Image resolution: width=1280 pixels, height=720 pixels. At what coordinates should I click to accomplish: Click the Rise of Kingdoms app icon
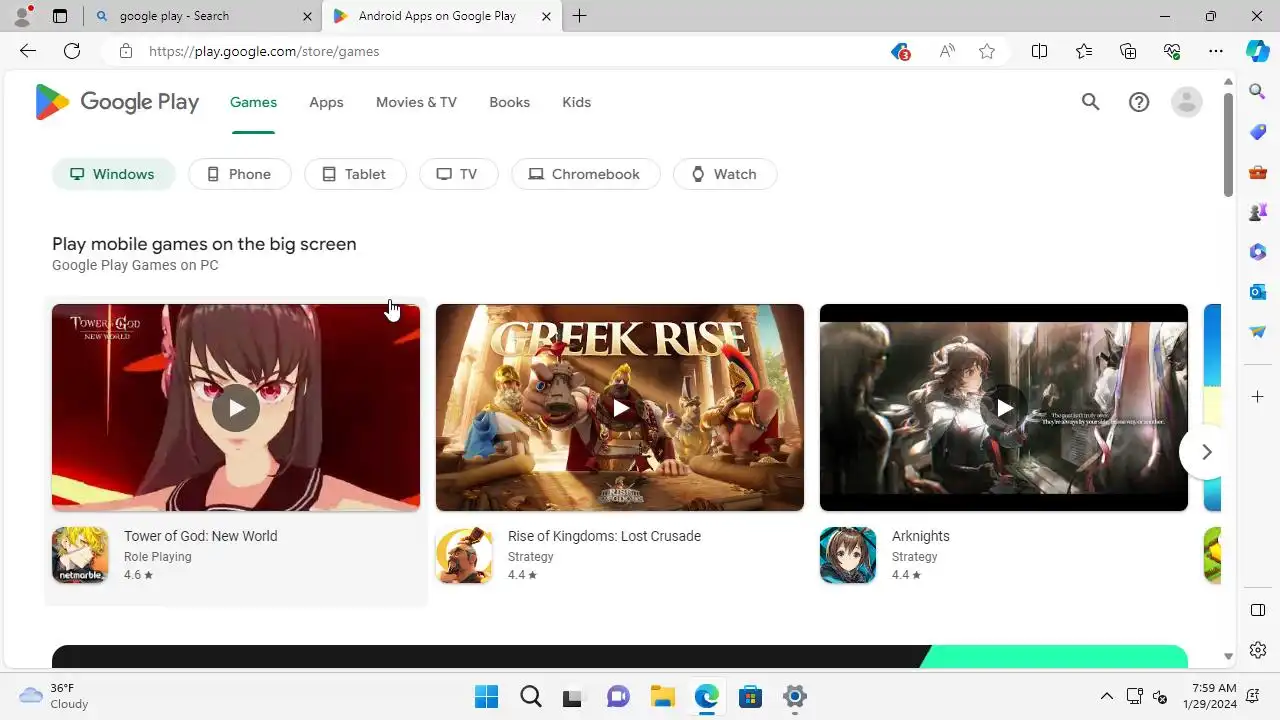coord(464,555)
